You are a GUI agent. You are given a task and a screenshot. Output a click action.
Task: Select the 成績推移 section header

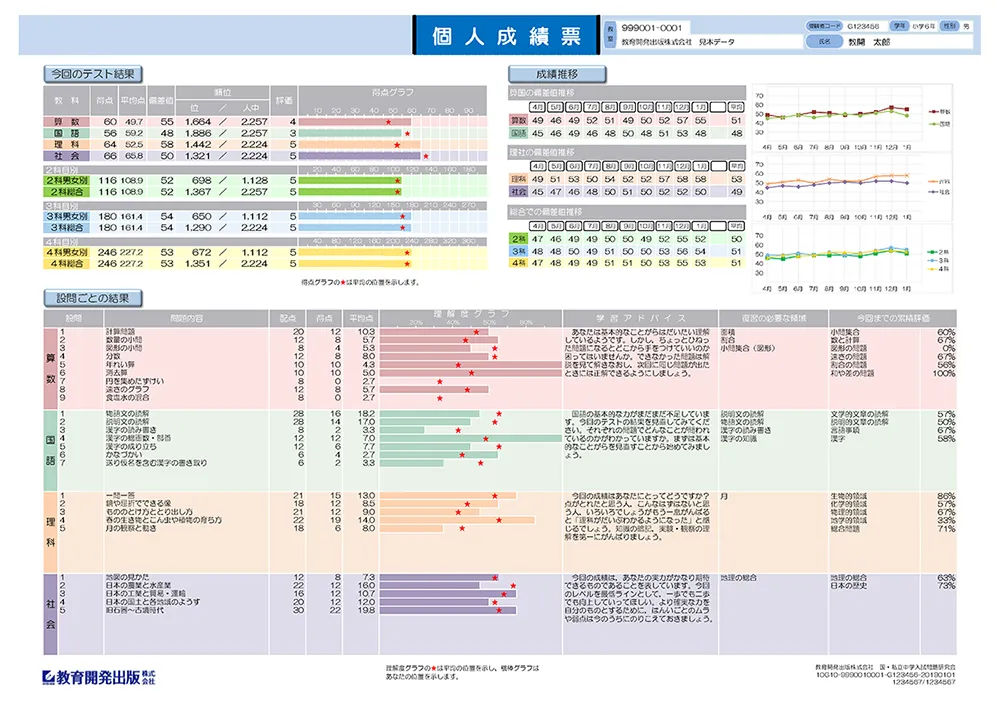[x=557, y=74]
